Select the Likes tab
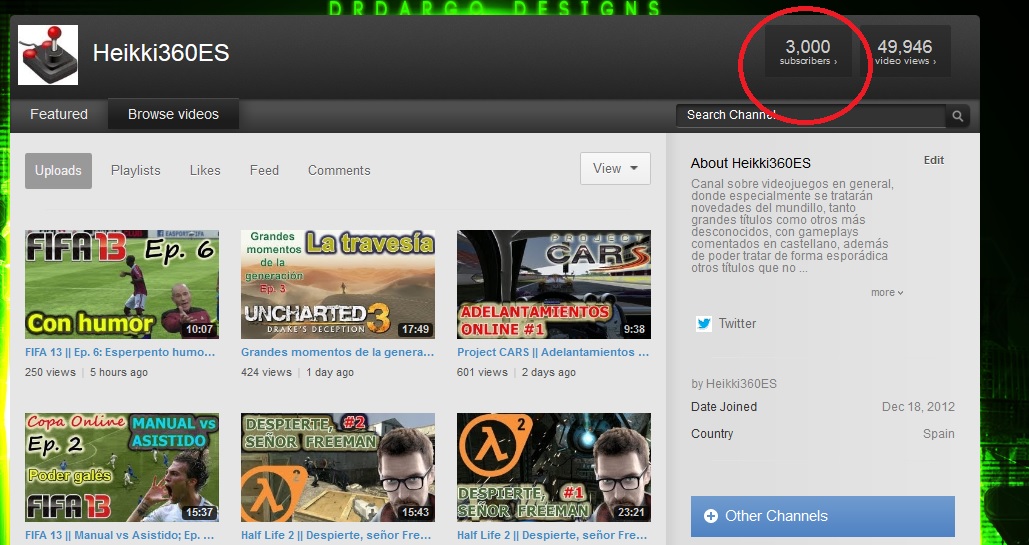1029x545 pixels. coord(205,171)
